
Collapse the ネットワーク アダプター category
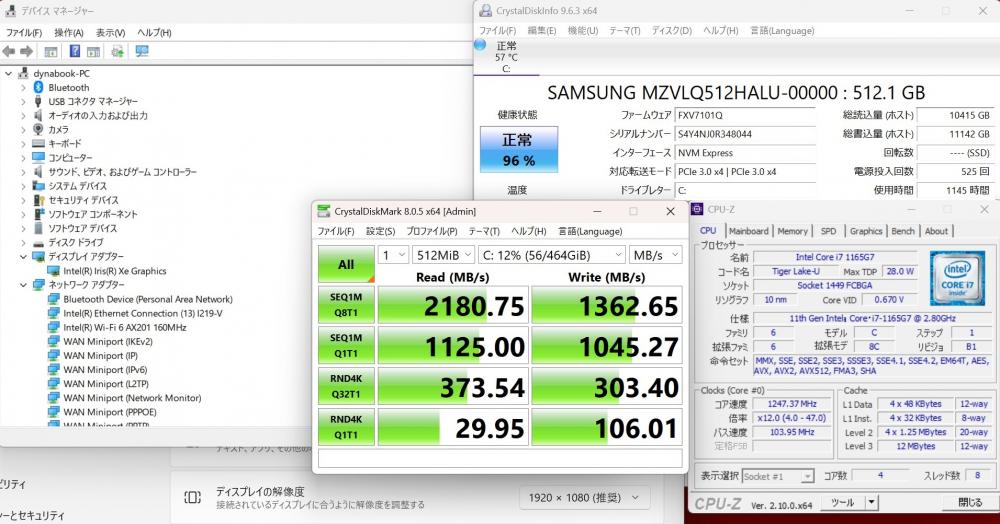coord(24,285)
